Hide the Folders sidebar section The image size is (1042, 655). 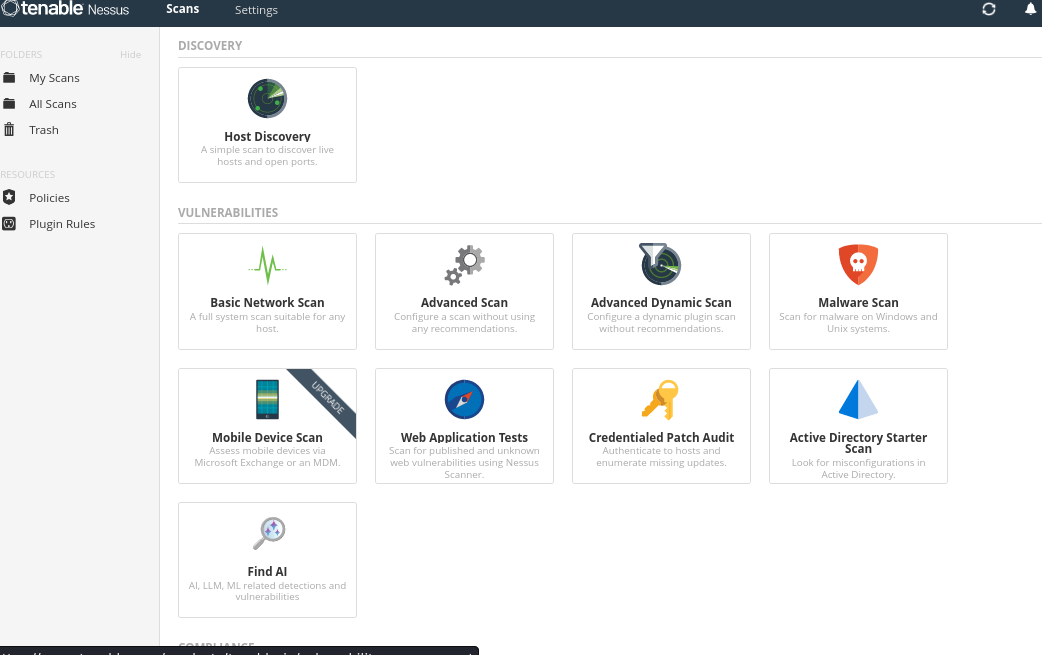click(130, 55)
